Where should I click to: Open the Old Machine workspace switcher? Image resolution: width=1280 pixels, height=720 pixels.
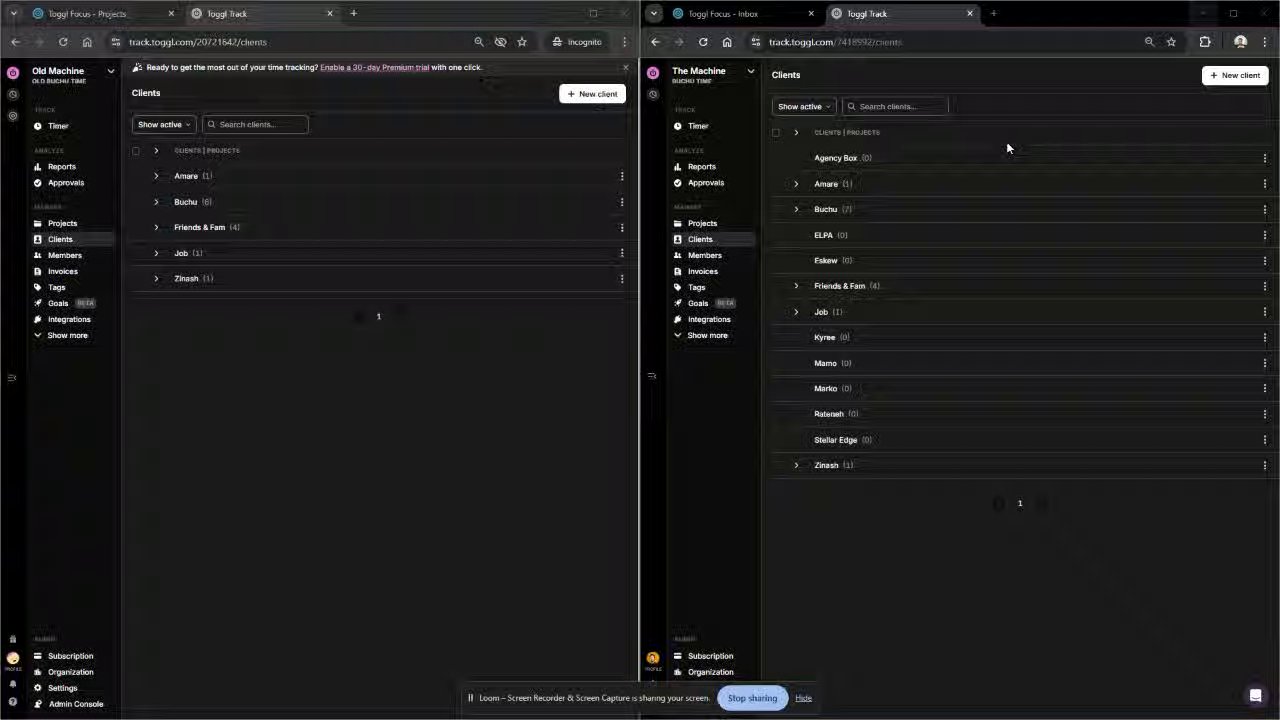pos(72,74)
